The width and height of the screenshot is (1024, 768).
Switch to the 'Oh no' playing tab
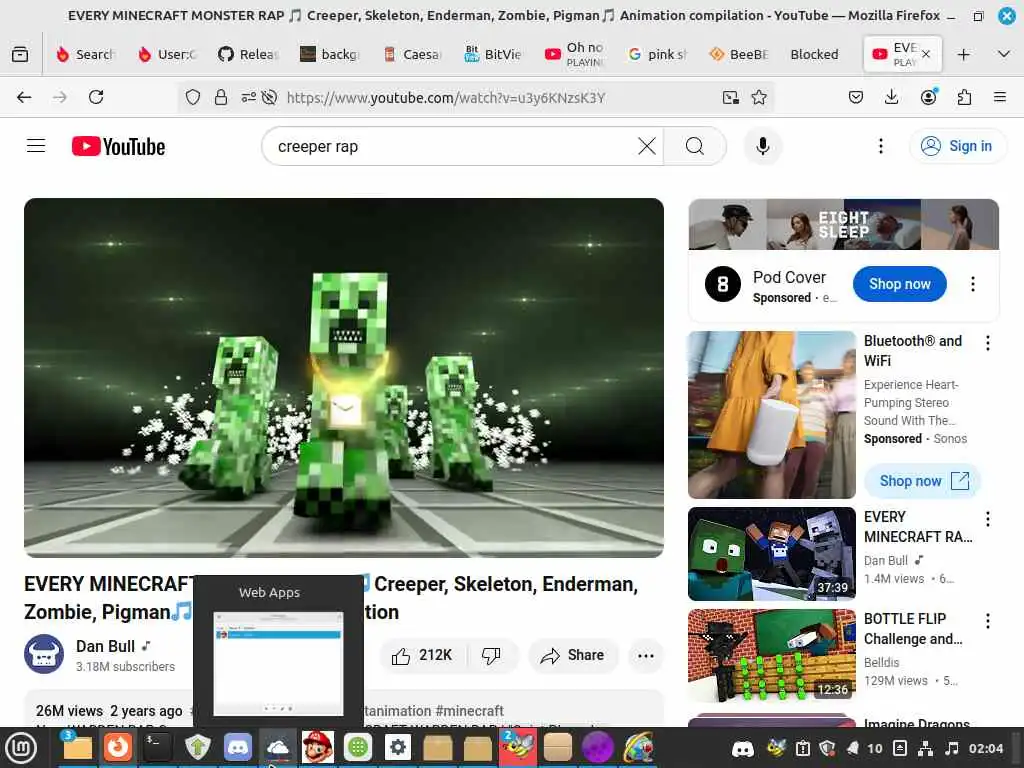(575, 54)
